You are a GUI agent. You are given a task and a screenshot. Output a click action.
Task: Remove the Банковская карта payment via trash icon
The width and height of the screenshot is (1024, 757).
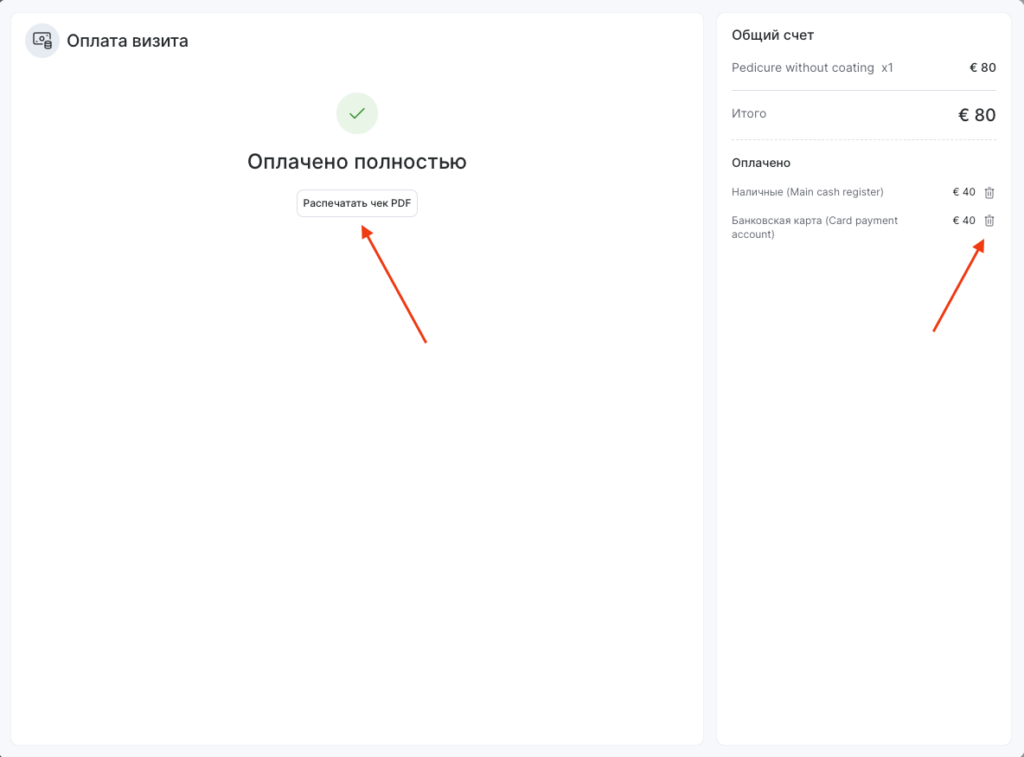click(989, 221)
